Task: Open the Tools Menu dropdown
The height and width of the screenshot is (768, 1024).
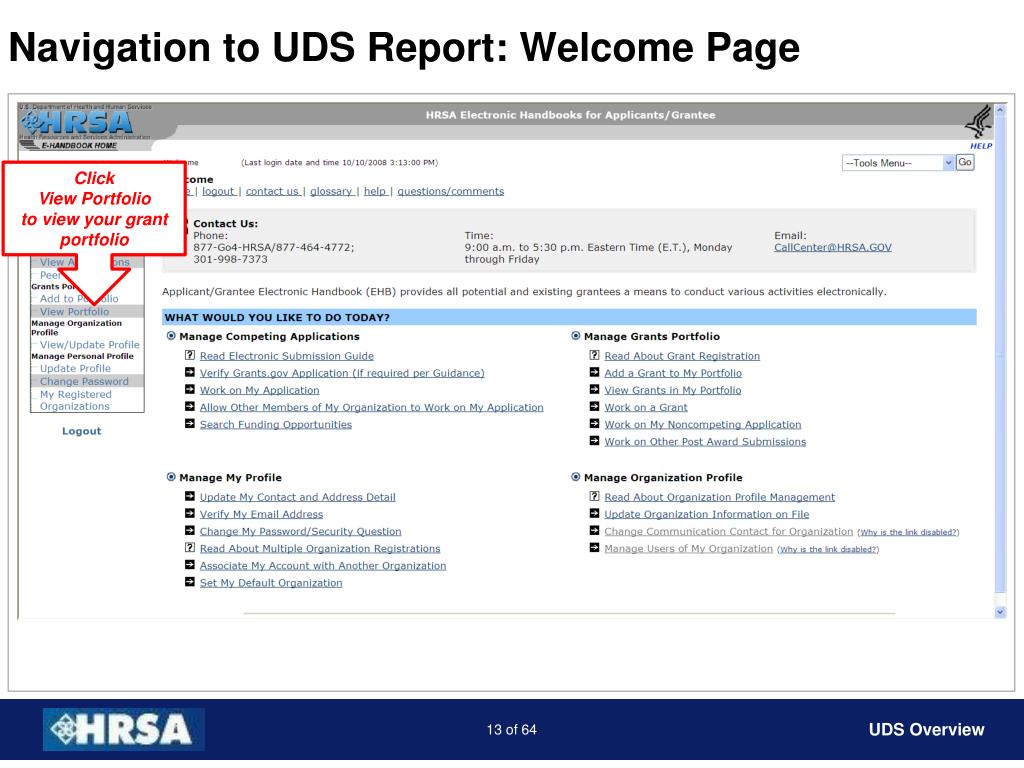Action: coord(898,163)
